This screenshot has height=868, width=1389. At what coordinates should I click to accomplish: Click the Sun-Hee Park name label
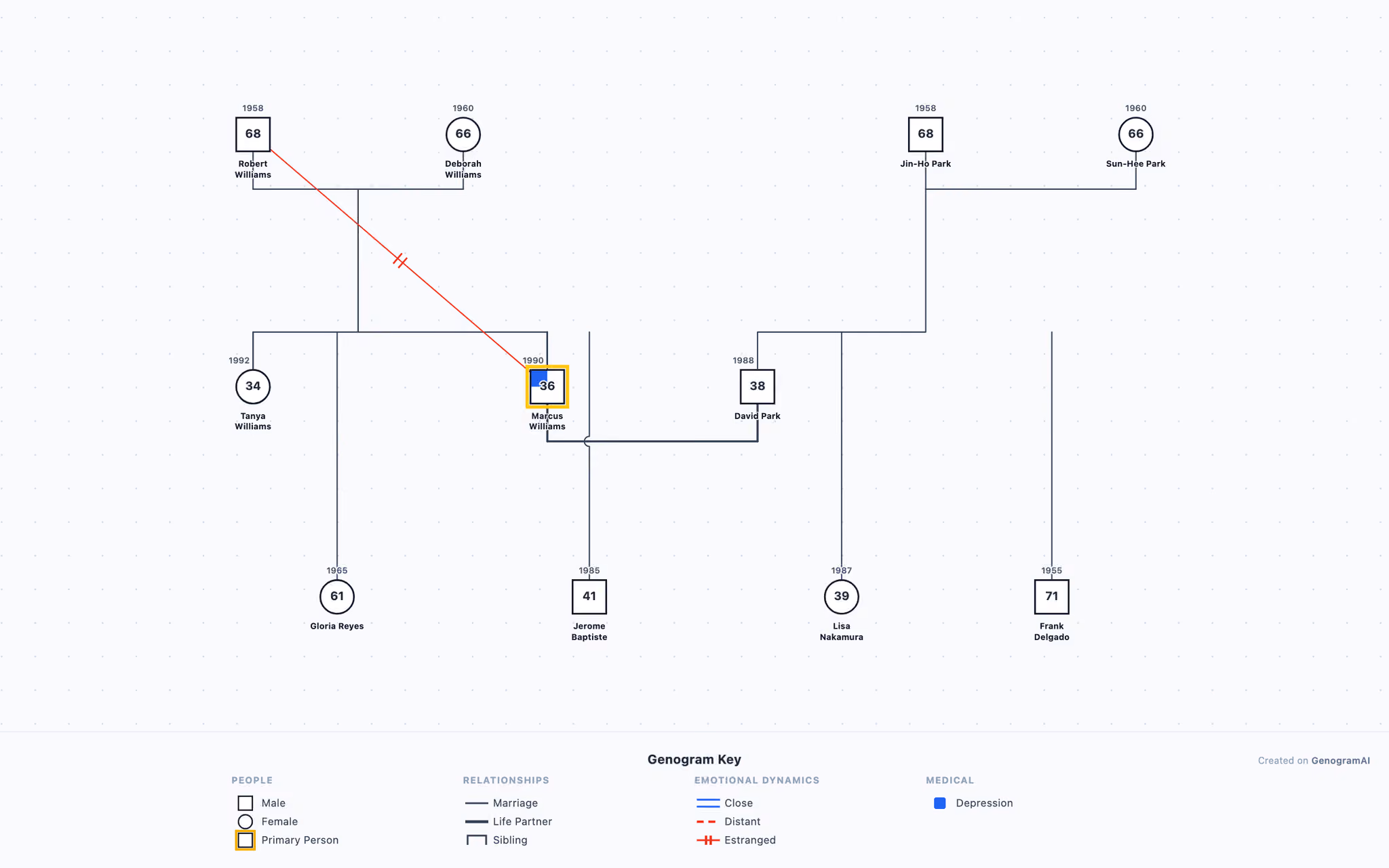[x=1136, y=164]
